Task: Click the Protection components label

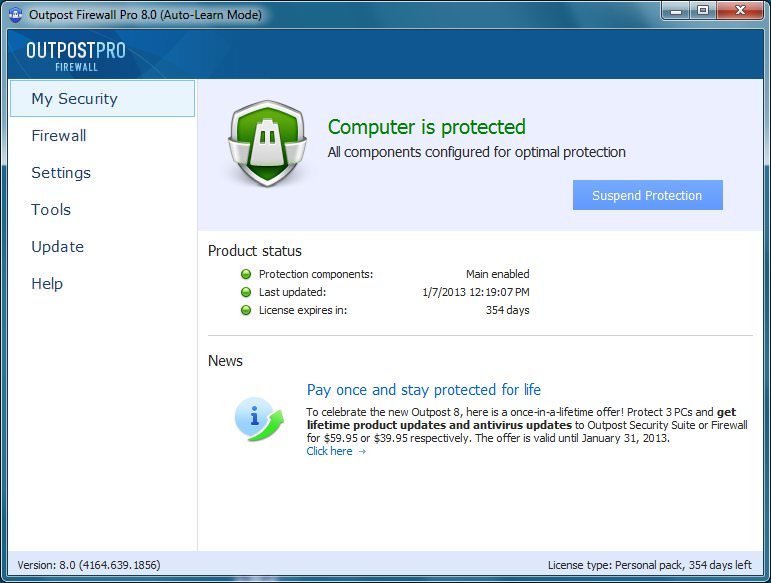Action: (x=316, y=274)
